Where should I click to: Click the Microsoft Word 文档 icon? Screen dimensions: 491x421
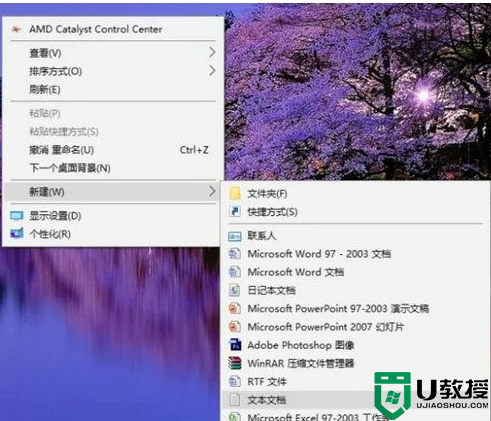235,272
